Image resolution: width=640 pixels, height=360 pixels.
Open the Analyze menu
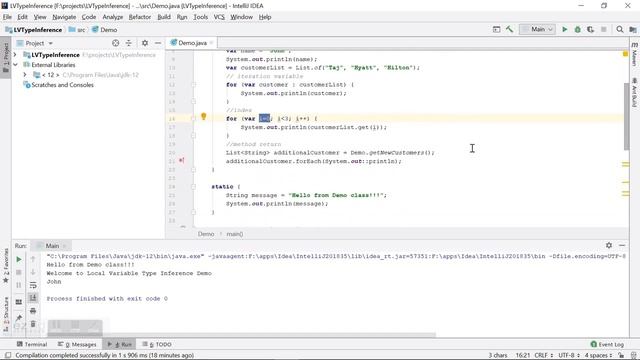[112, 17]
